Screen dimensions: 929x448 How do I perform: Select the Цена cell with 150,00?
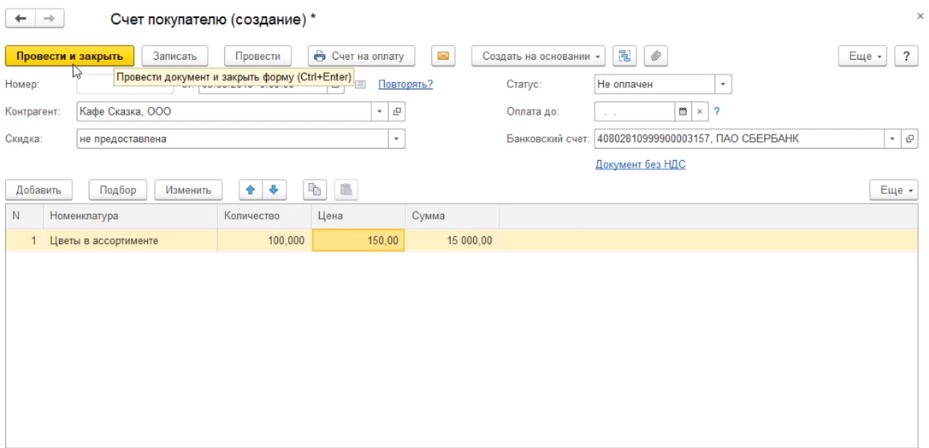click(x=358, y=240)
